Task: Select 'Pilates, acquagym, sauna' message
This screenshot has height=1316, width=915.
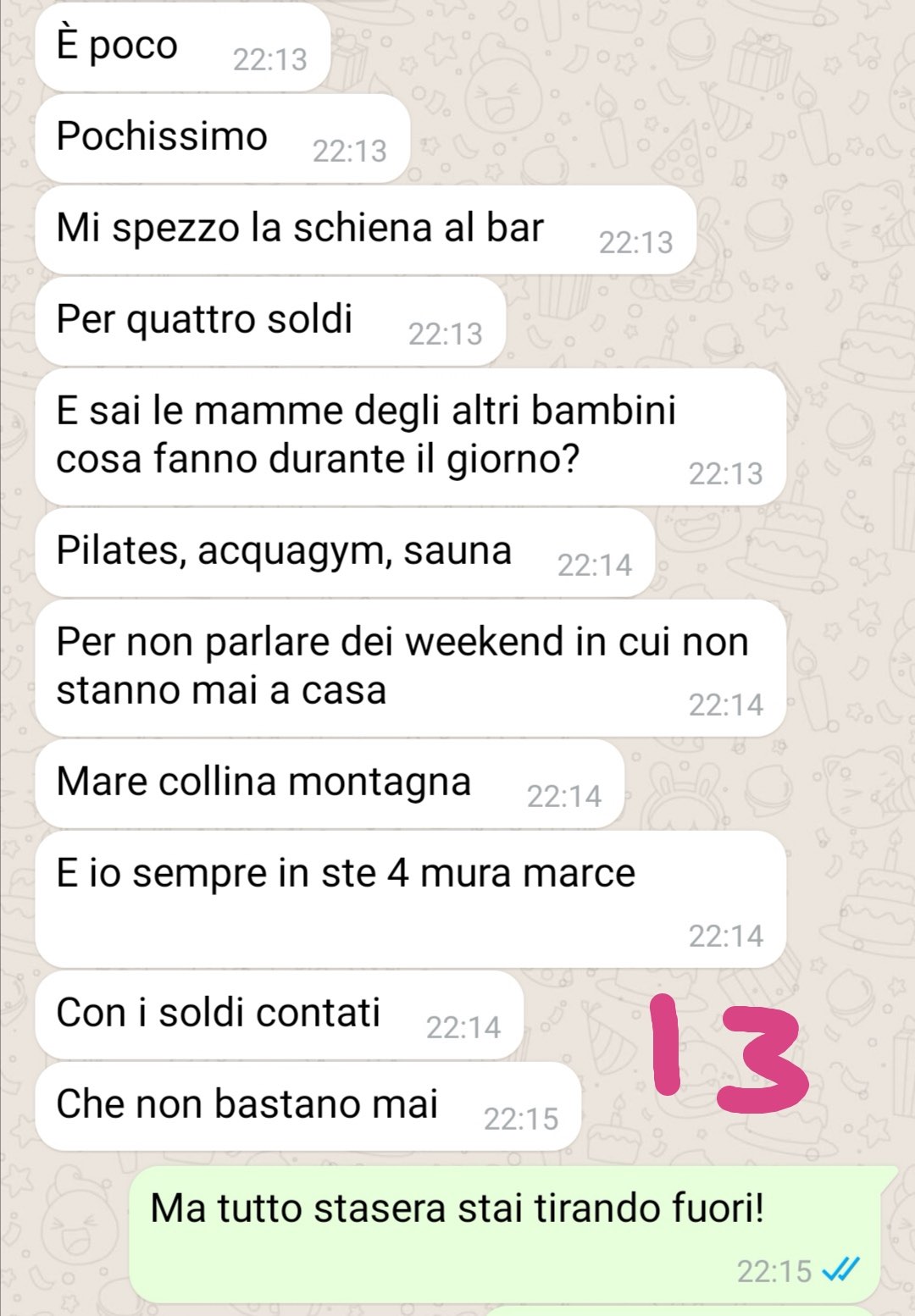Action: pos(345,552)
